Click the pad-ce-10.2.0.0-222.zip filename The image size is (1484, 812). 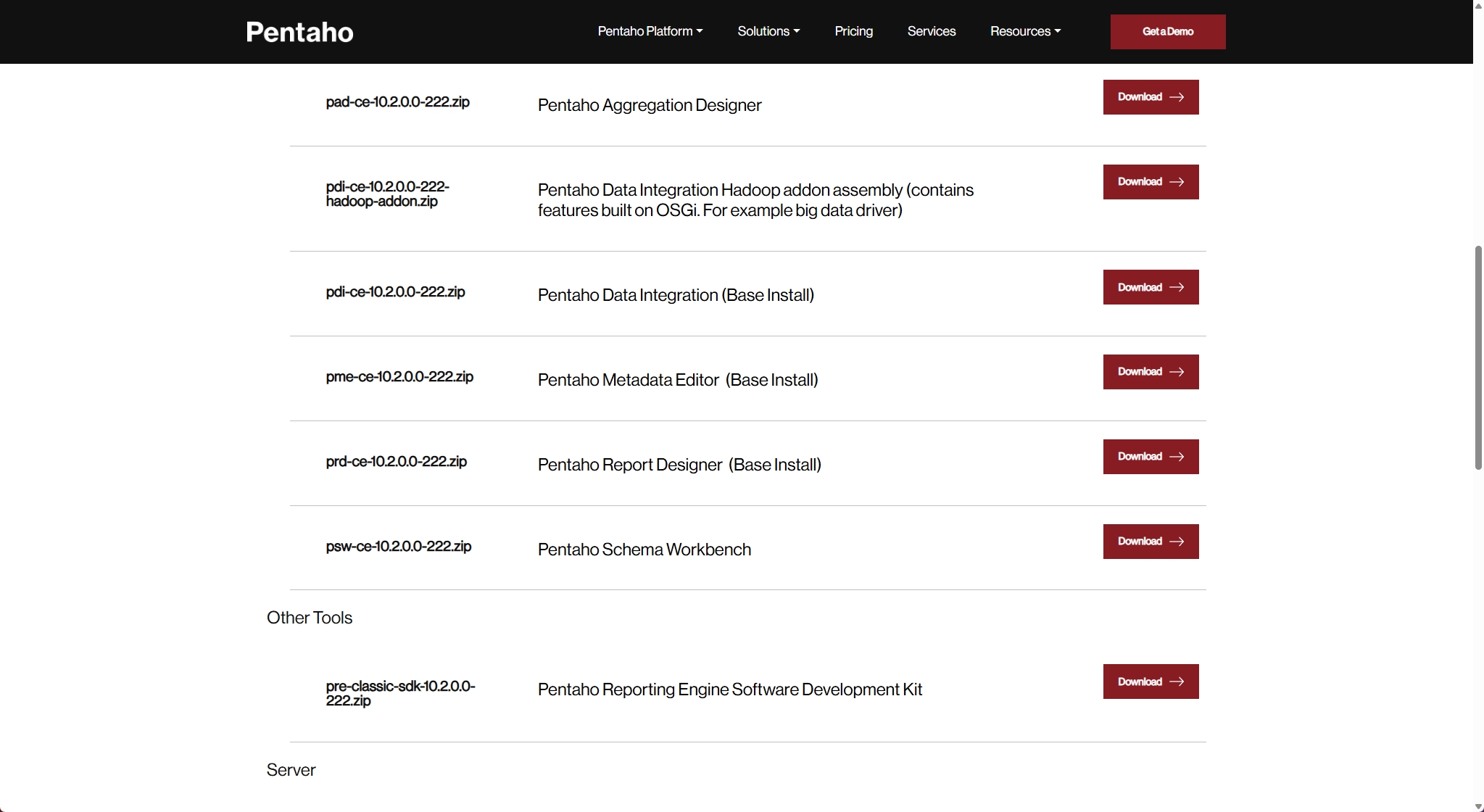[397, 102]
